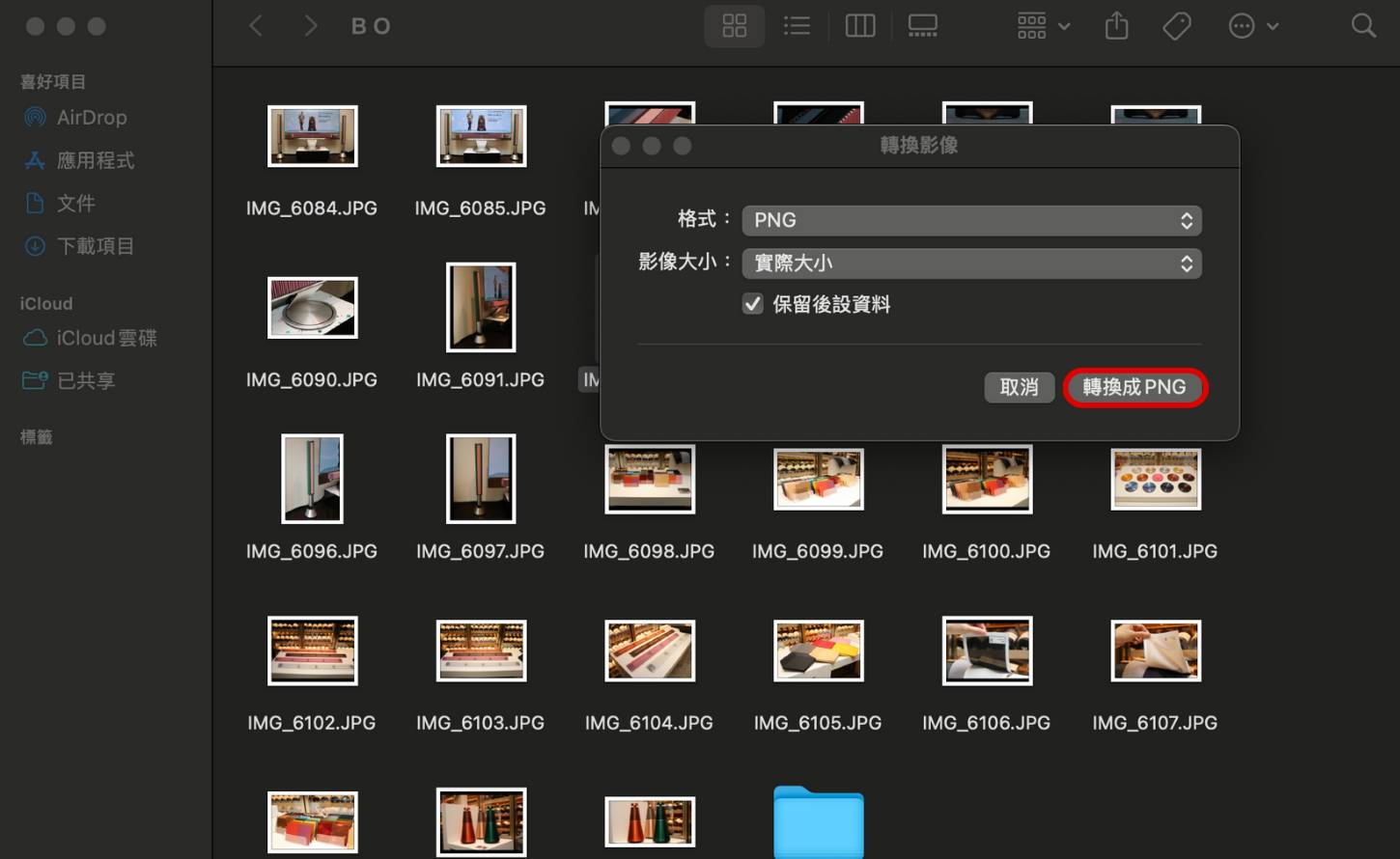Image resolution: width=1400 pixels, height=859 pixels.
Task: Click the IMG_6107.JPG file name
Action: (1155, 723)
